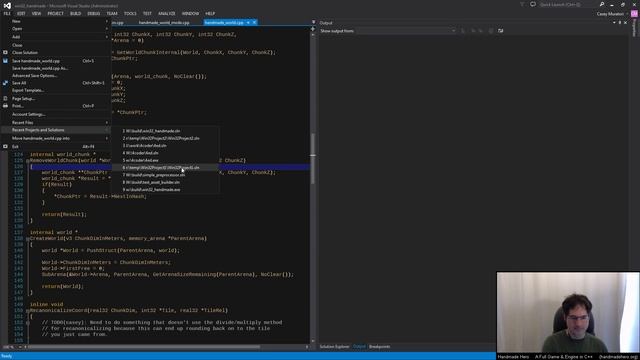Open recent item 9 win32_handmade.exe

tap(165, 190)
